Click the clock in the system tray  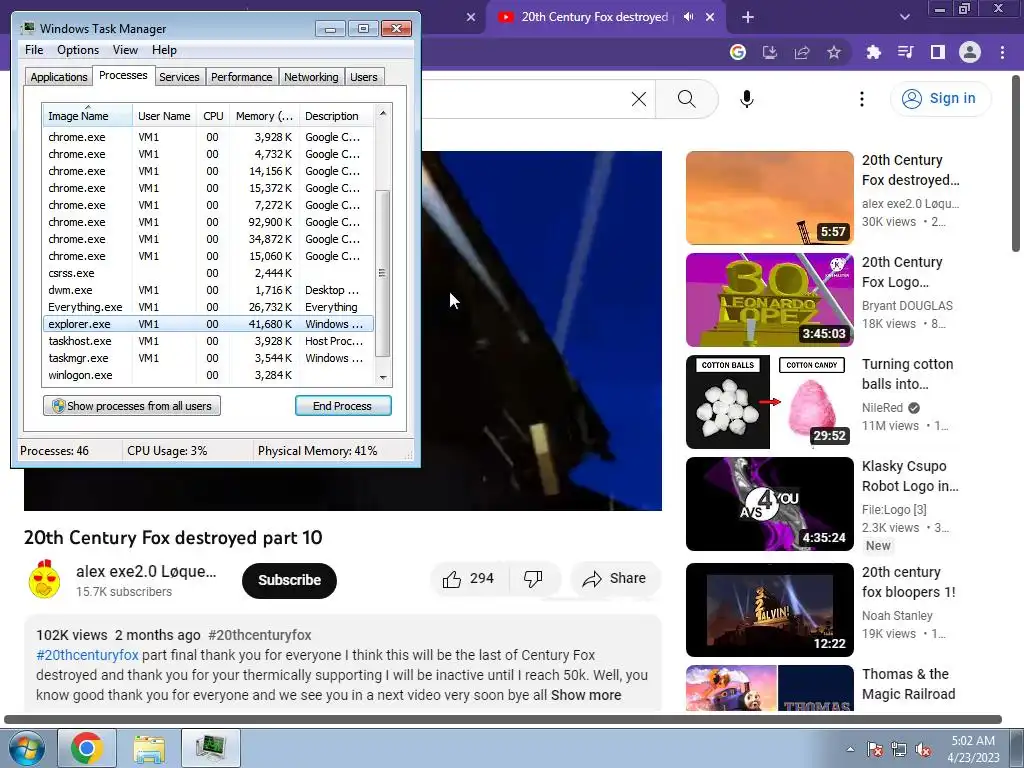pyautogui.click(x=973, y=749)
